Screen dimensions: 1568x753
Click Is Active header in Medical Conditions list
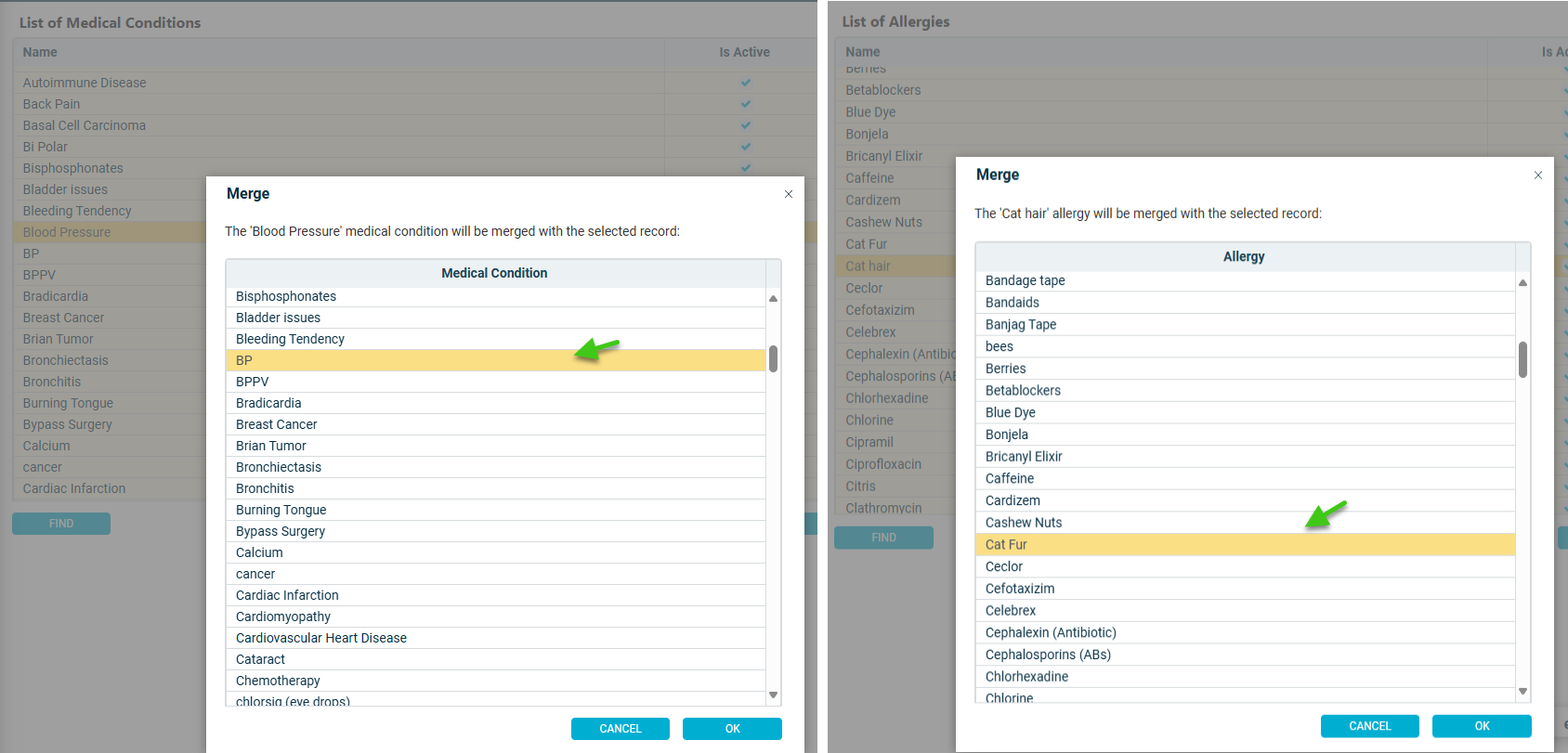point(744,52)
